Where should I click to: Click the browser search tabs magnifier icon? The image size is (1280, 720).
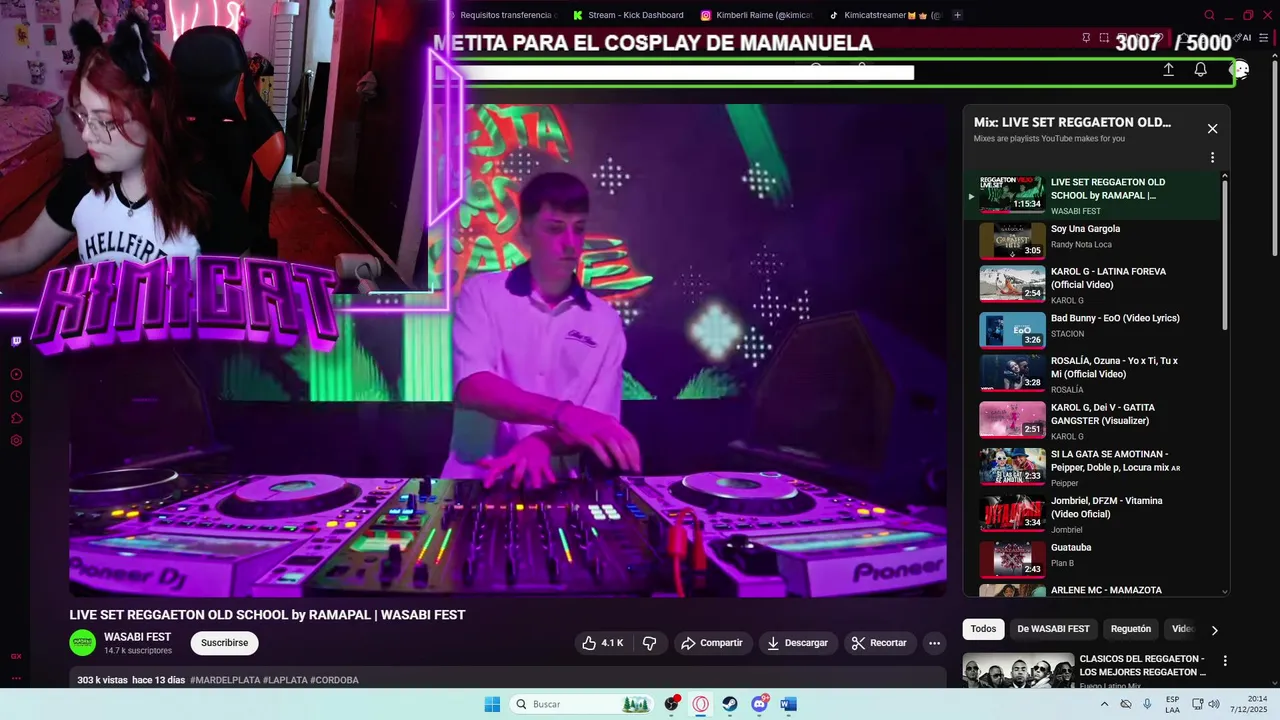1209,15
